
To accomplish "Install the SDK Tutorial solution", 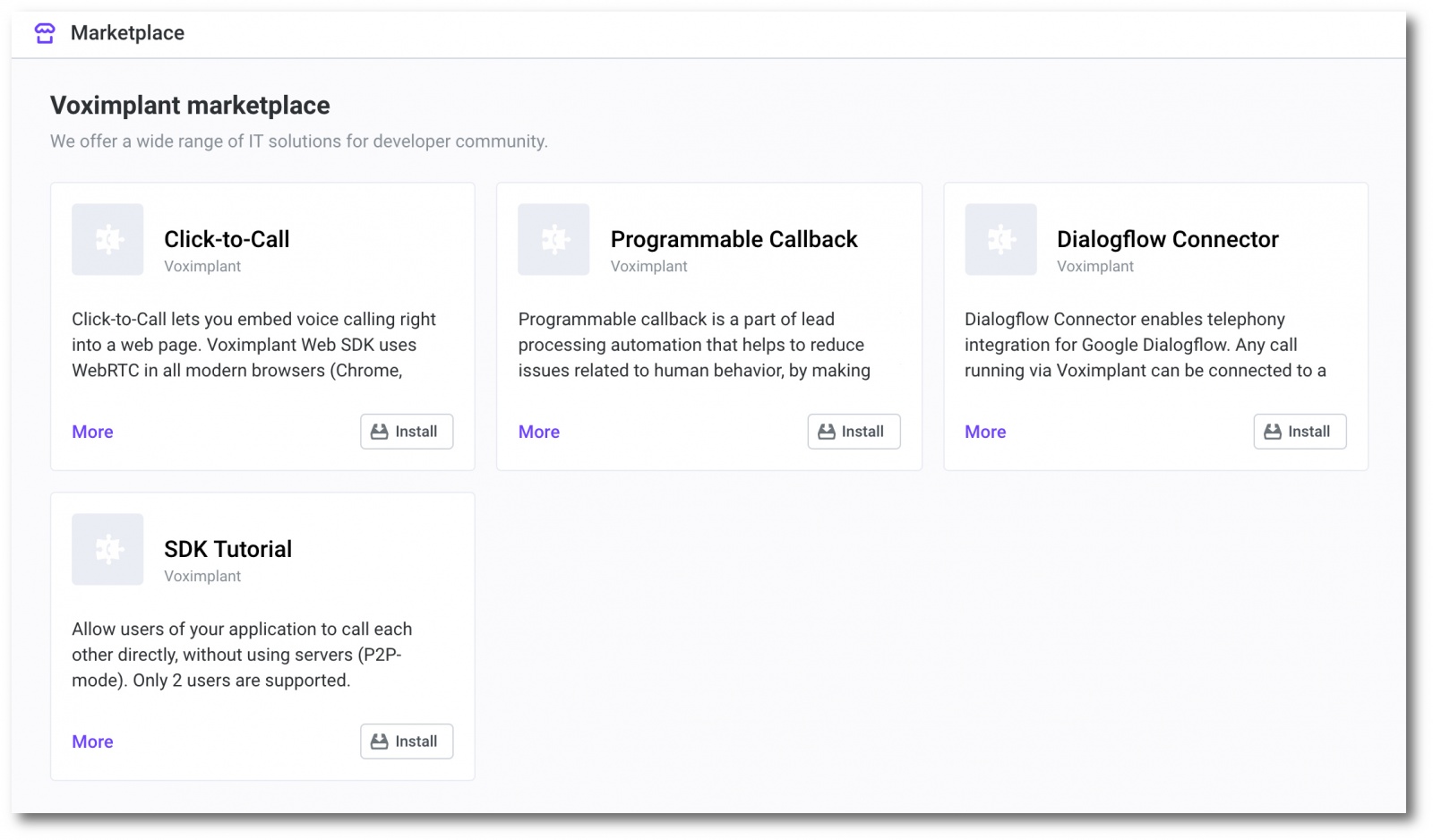I will [407, 741].
